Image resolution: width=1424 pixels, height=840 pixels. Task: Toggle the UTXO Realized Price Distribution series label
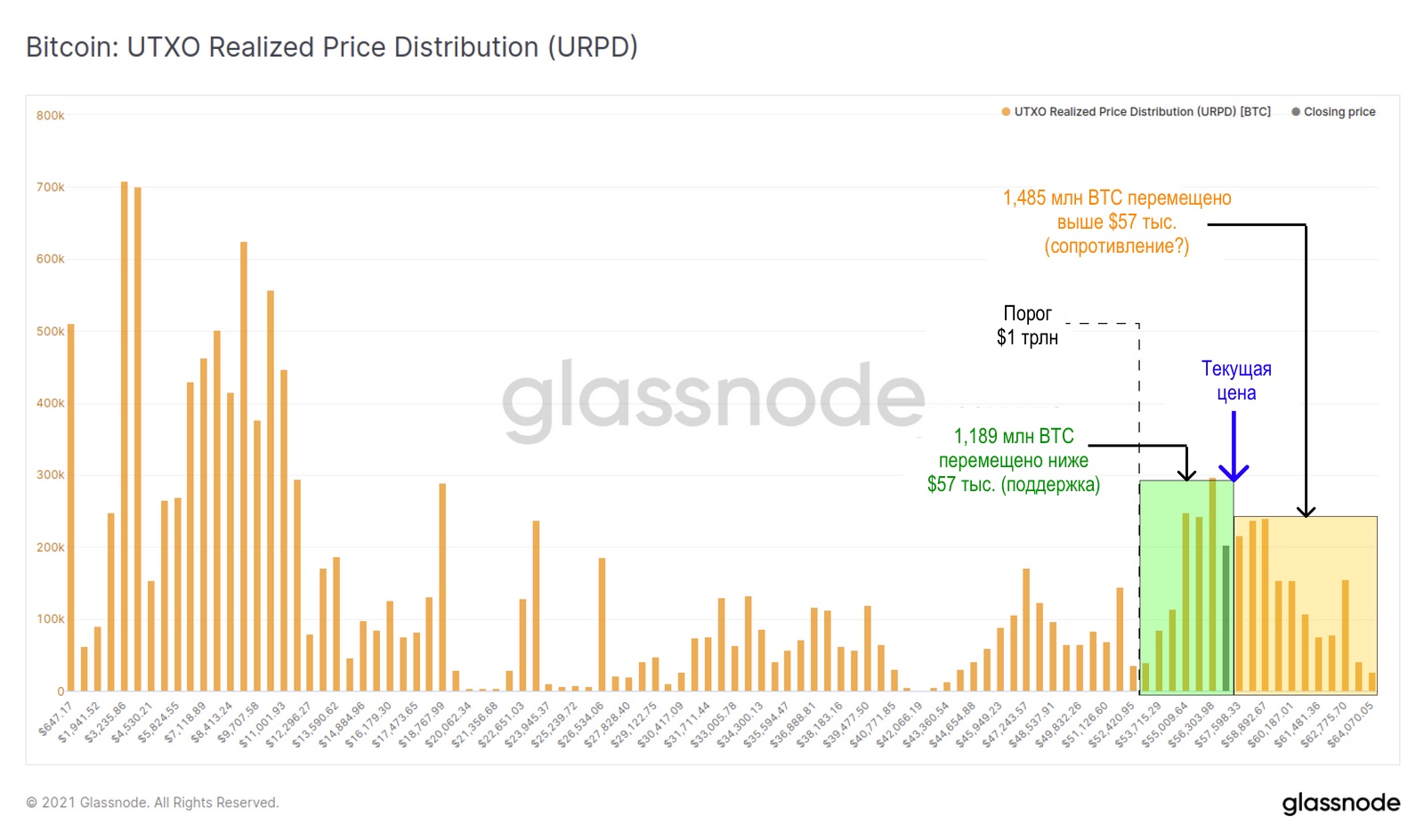(x=1142, y=112)
